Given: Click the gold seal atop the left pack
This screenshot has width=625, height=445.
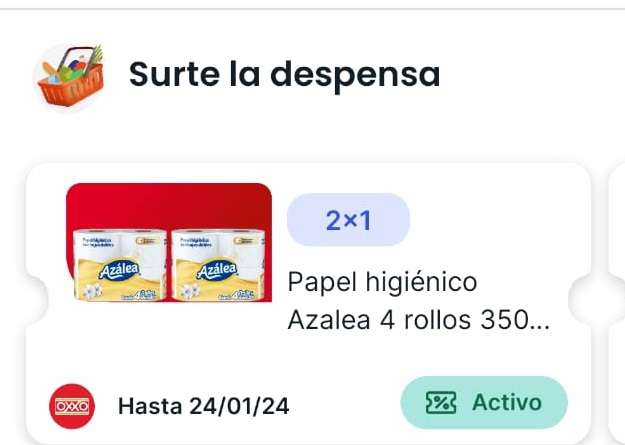Looking at the screenshot, I should coord(146,240).
